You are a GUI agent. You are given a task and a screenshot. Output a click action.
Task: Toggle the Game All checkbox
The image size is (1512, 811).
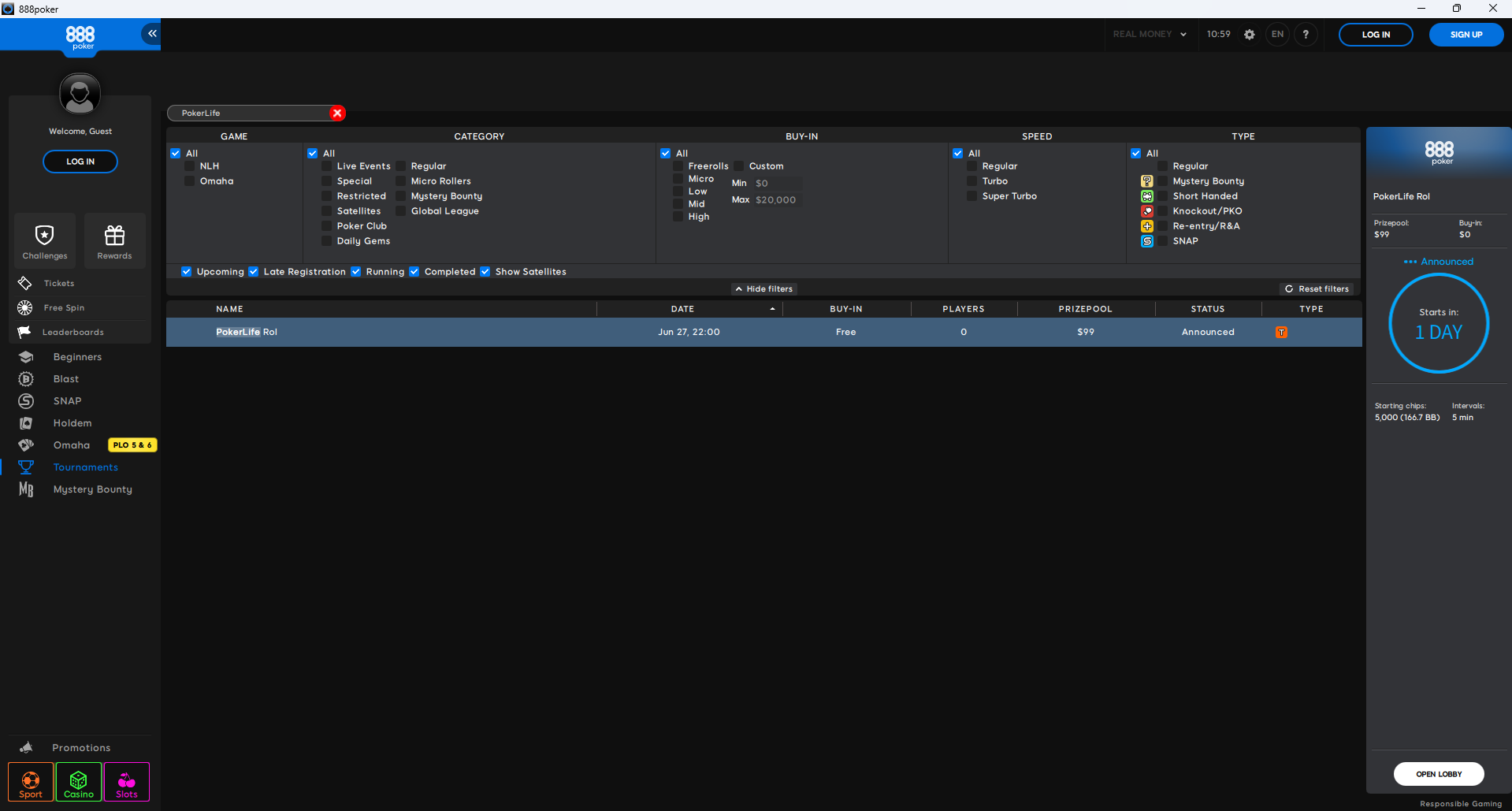(176, 154)
